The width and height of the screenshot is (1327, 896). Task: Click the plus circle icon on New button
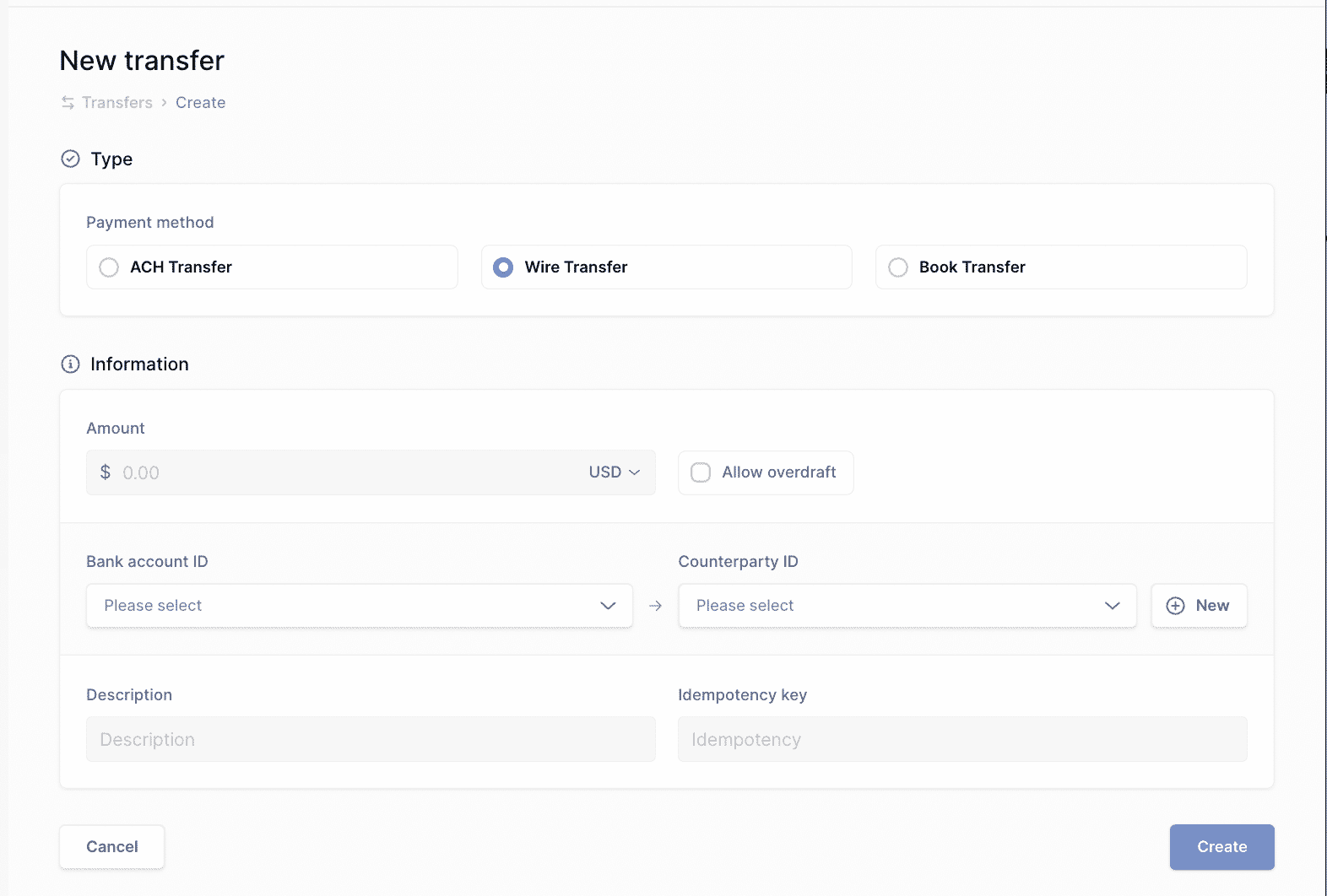[x=1175, y=606]
